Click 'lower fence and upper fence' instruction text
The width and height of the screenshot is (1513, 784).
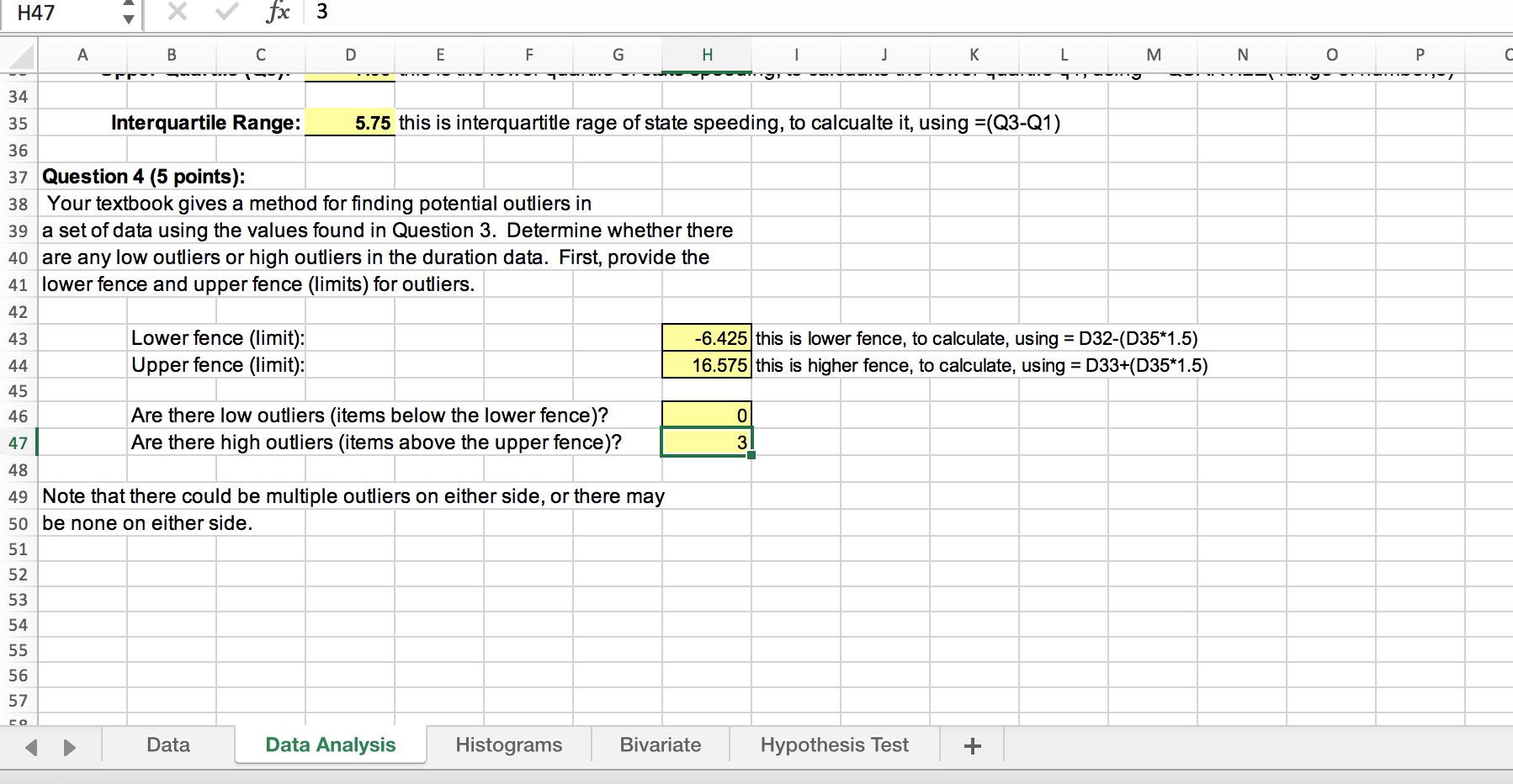tap(258, 284)
